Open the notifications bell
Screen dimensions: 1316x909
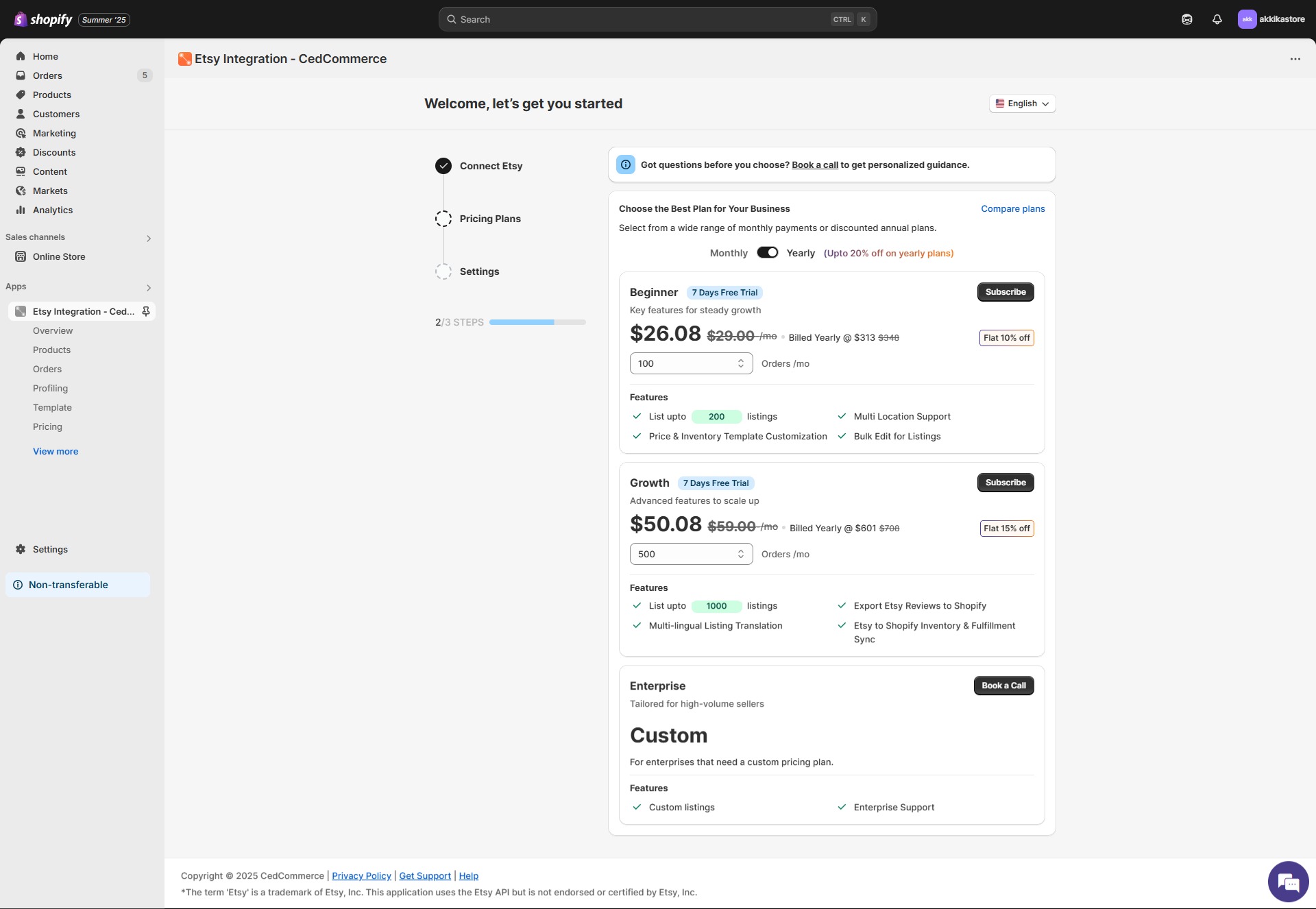[x=1217, y=19]
